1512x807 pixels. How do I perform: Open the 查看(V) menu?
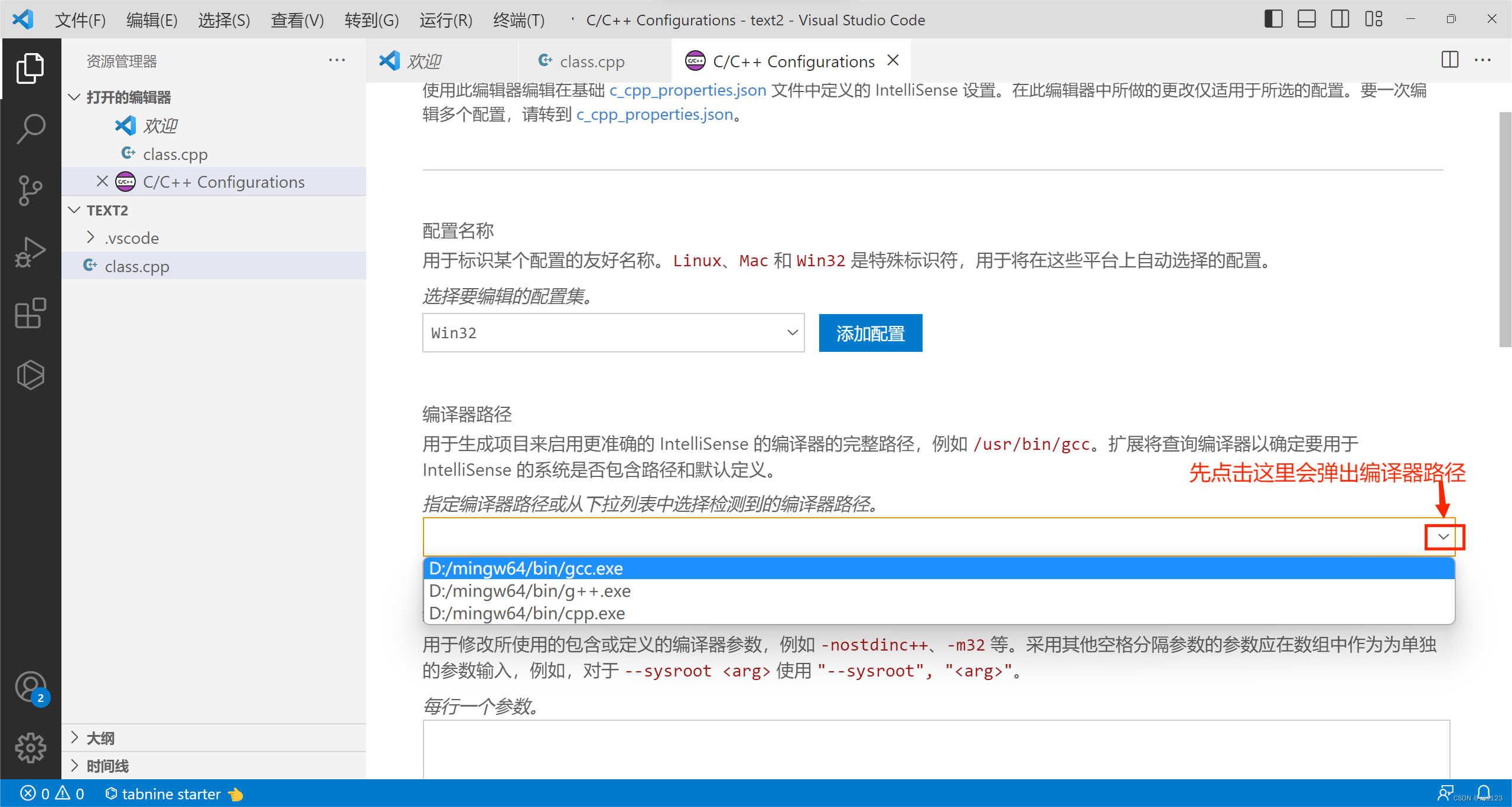(x=297, y=20)
